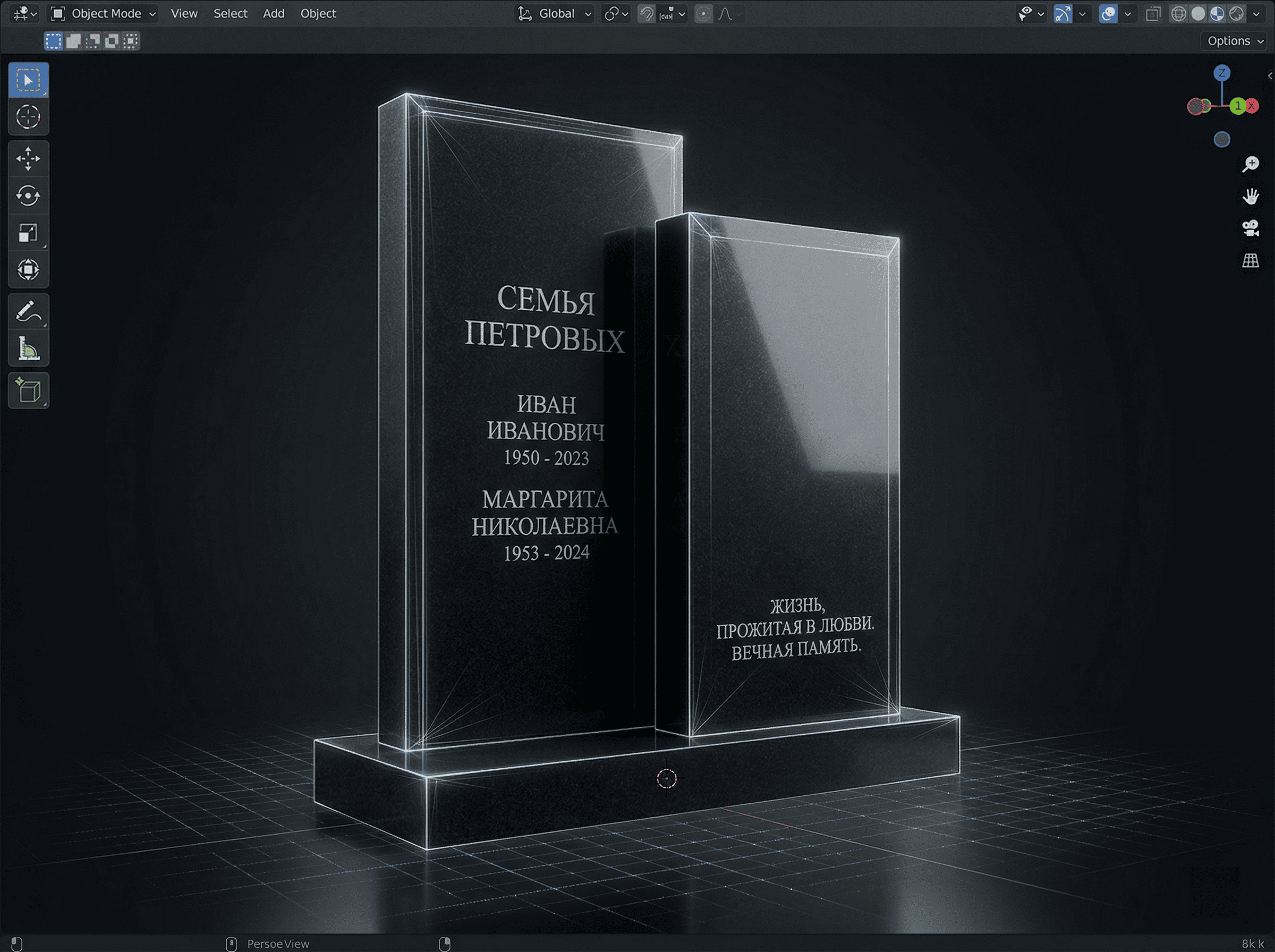Toggle Show Overlays button
1275x952 pixels.
tap(1108, 14)
